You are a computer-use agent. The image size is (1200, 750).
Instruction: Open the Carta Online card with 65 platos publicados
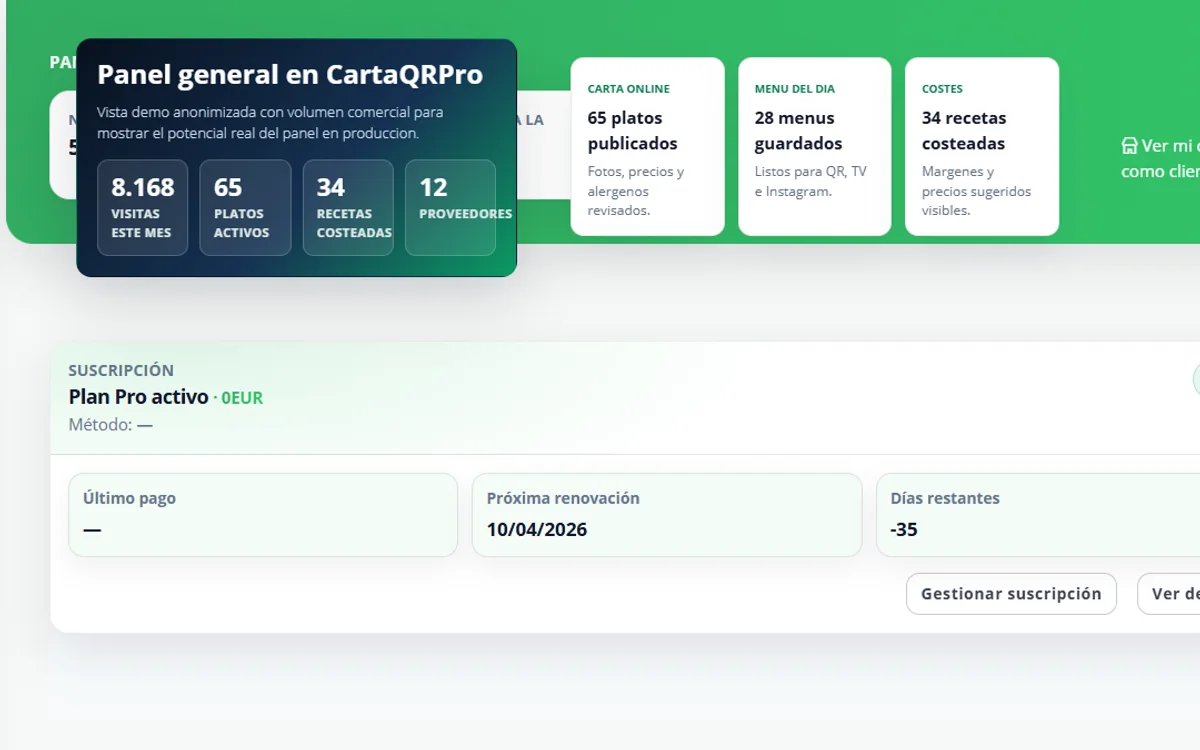(648, 147)
